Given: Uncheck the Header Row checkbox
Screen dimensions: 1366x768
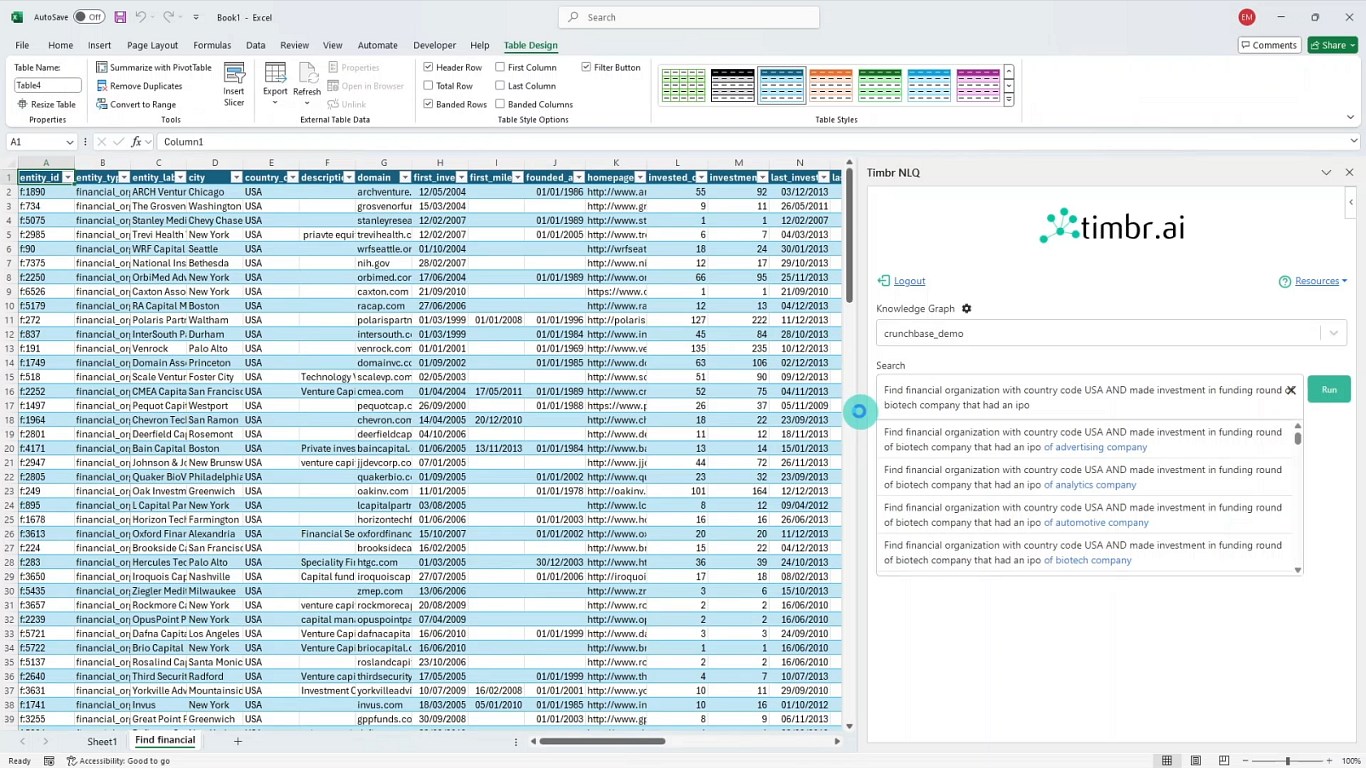Looking at the screenshot, I should 428,67.
